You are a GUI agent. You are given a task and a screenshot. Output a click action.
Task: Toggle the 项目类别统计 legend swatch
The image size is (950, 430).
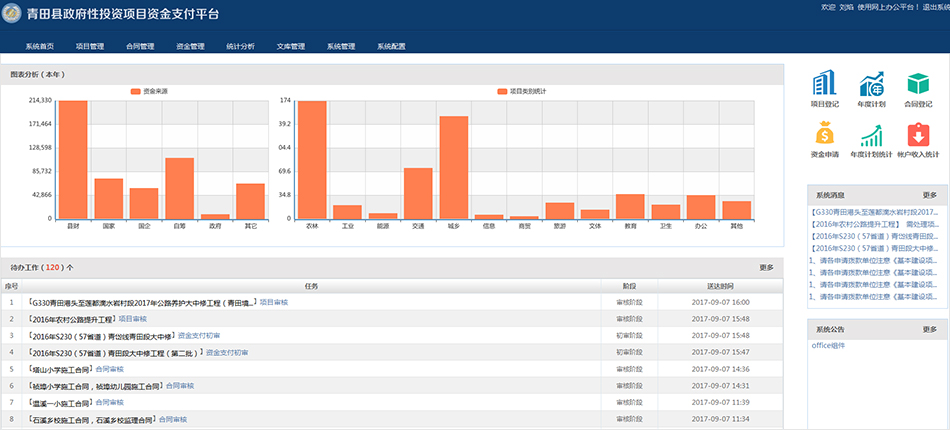point(502,91)
